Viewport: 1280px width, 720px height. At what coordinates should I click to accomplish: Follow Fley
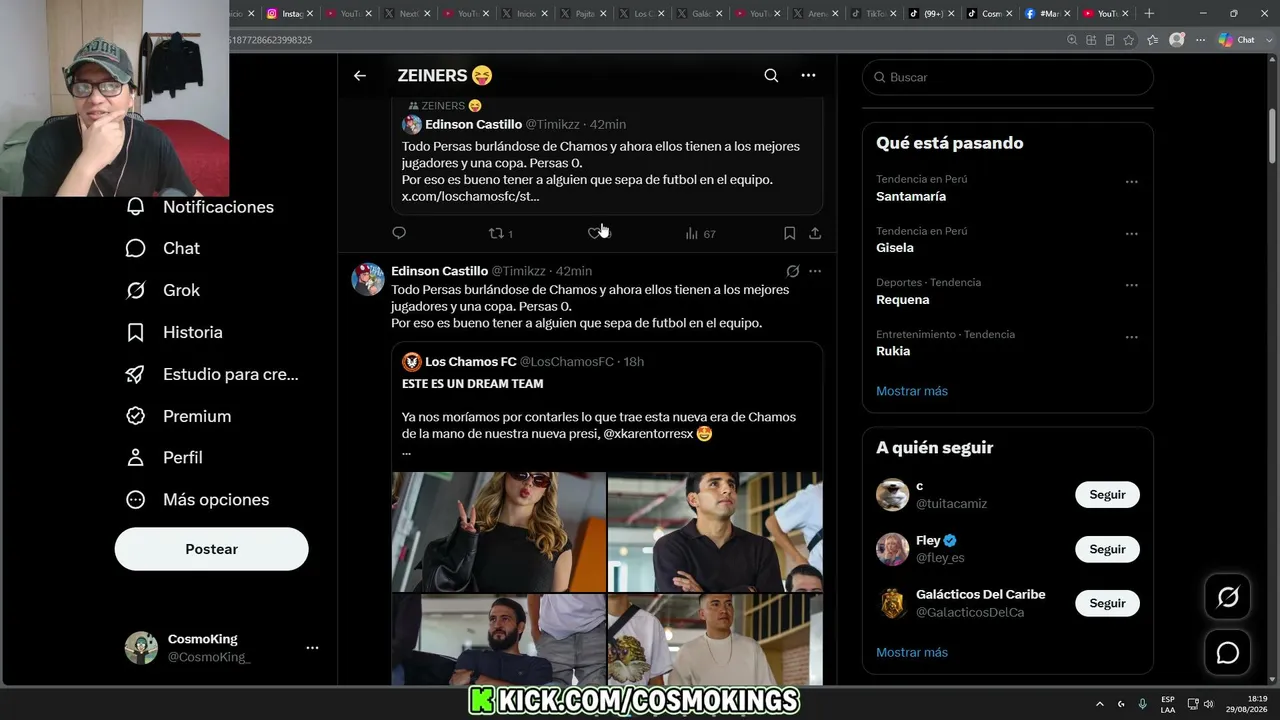1107,549
